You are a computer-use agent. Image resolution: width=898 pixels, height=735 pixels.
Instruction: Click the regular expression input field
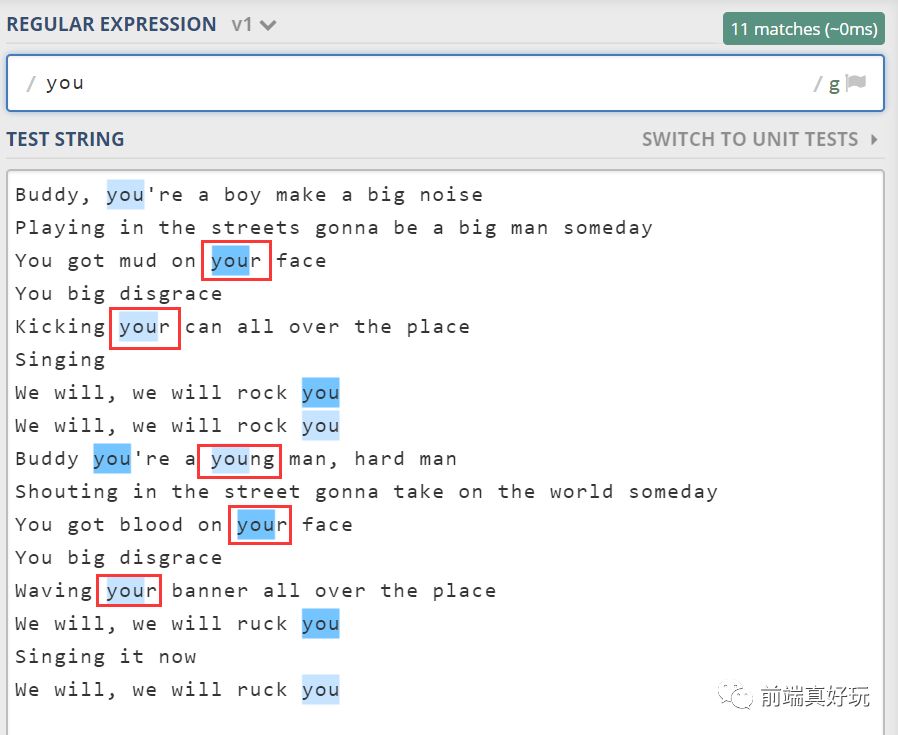click(x=445, y=83)
